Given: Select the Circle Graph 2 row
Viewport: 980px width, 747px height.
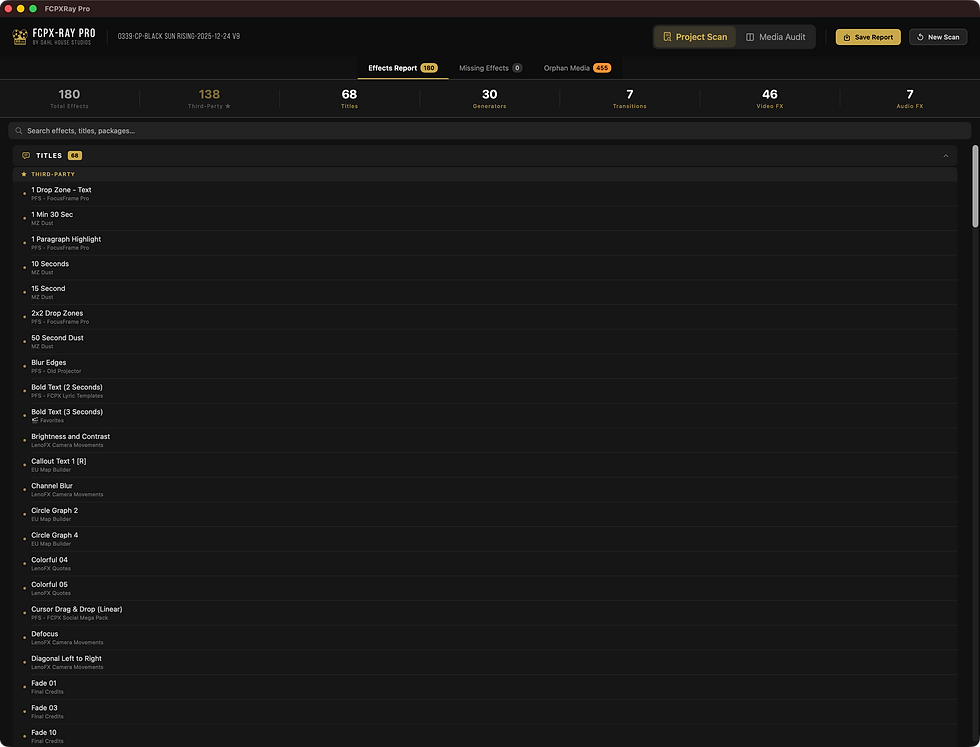Looking at the screenshot, I should [x=485, y=514].
